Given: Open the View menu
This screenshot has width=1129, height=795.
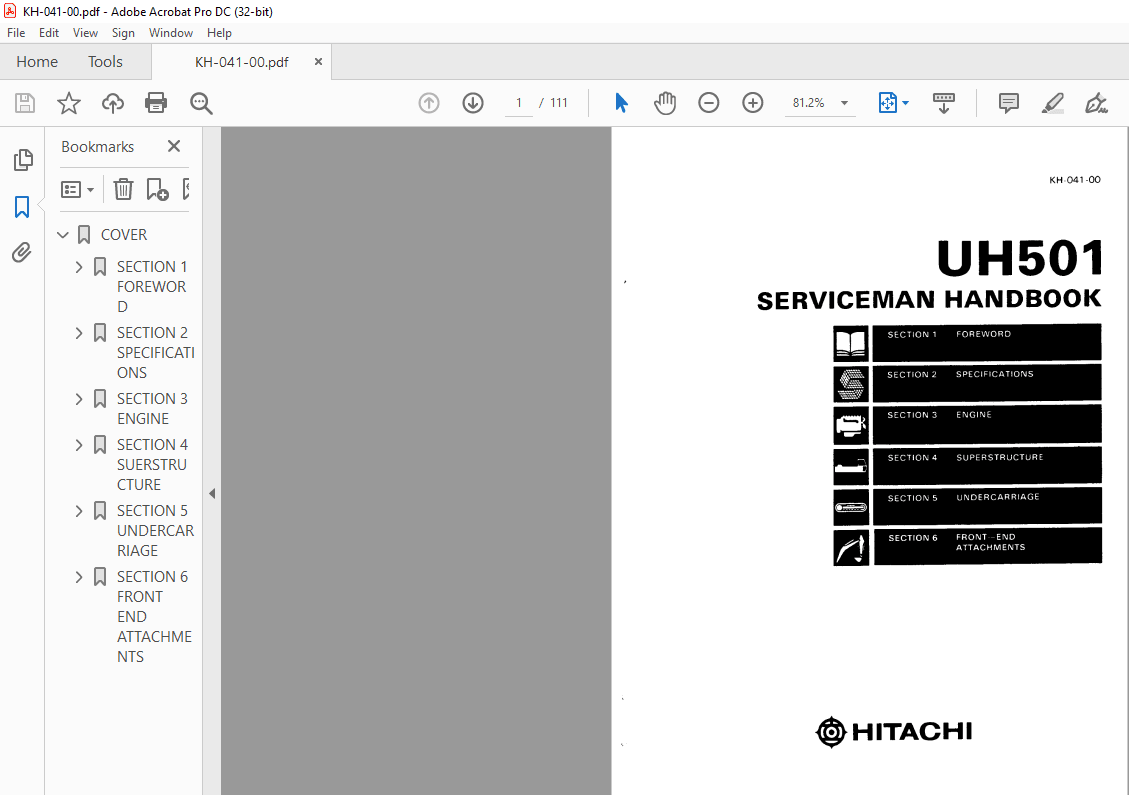Looking at the screenshot, I should click(85, 32).
